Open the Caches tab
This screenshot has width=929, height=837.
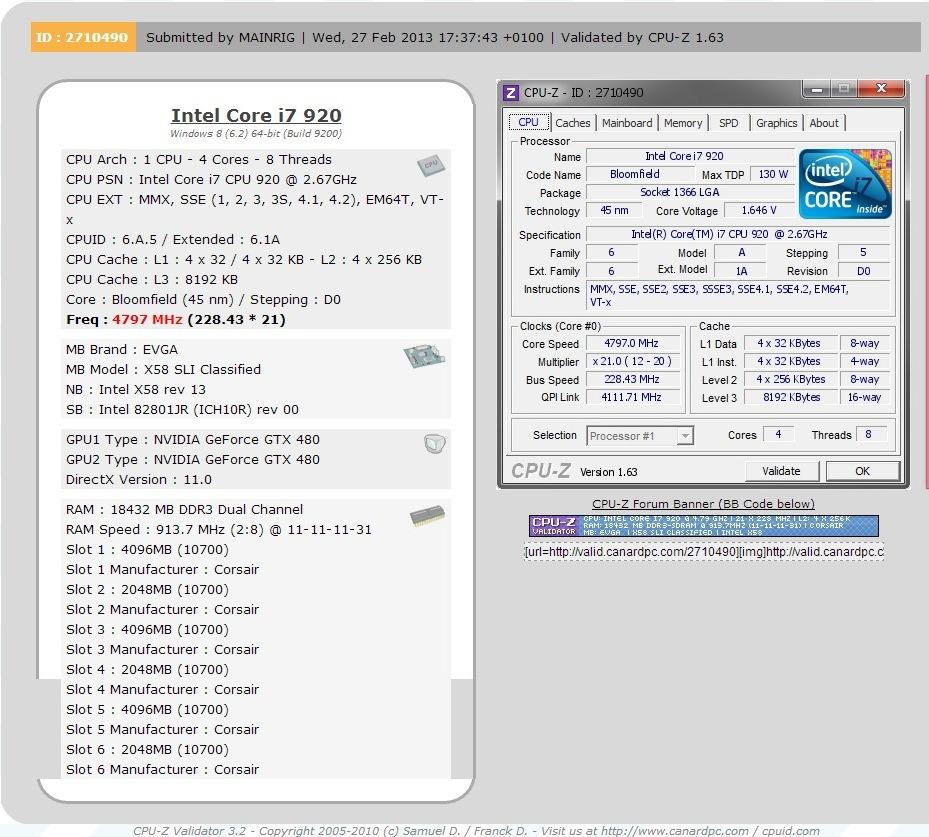572,123
